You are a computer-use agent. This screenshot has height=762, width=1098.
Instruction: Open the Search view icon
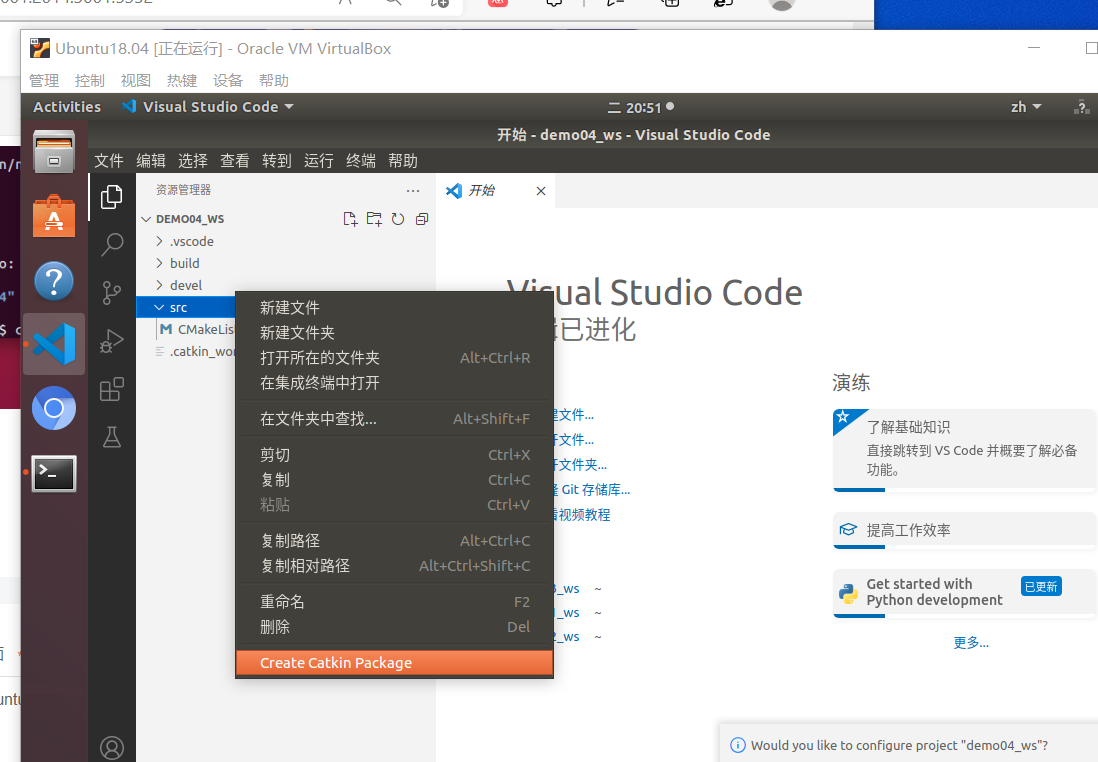[112, 244]
